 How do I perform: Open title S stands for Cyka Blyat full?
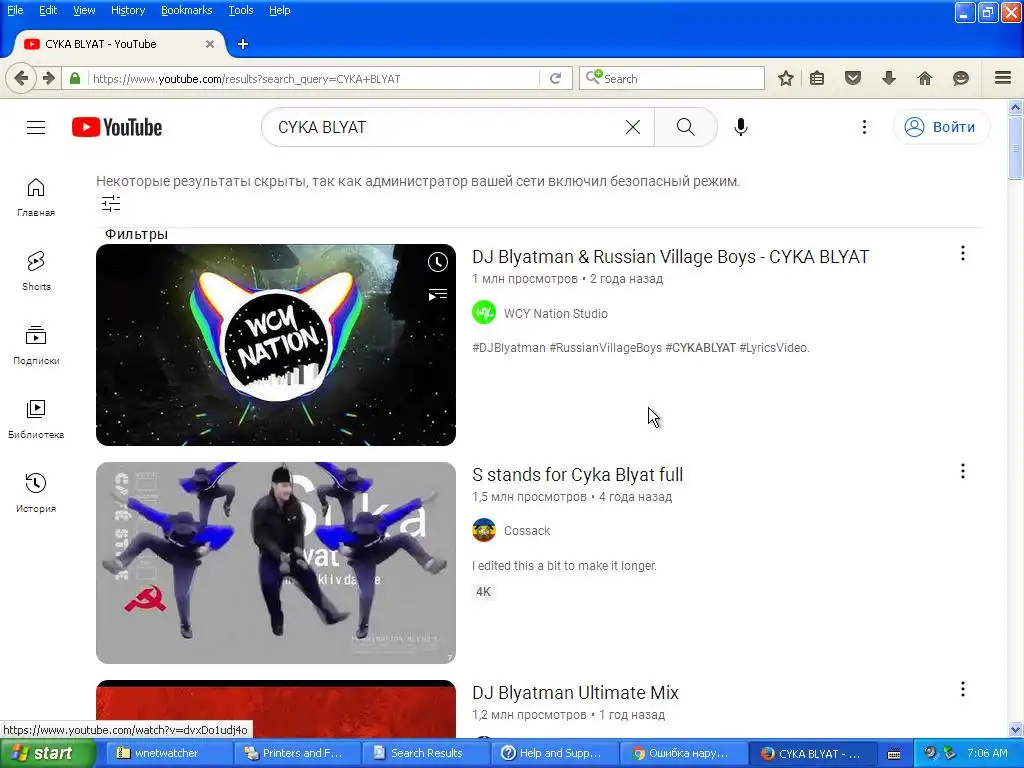coord(577,475)
